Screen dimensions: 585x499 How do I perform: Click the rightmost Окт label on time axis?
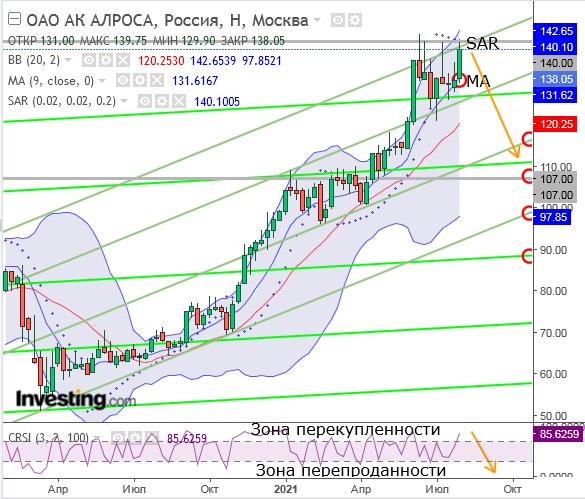512,489
